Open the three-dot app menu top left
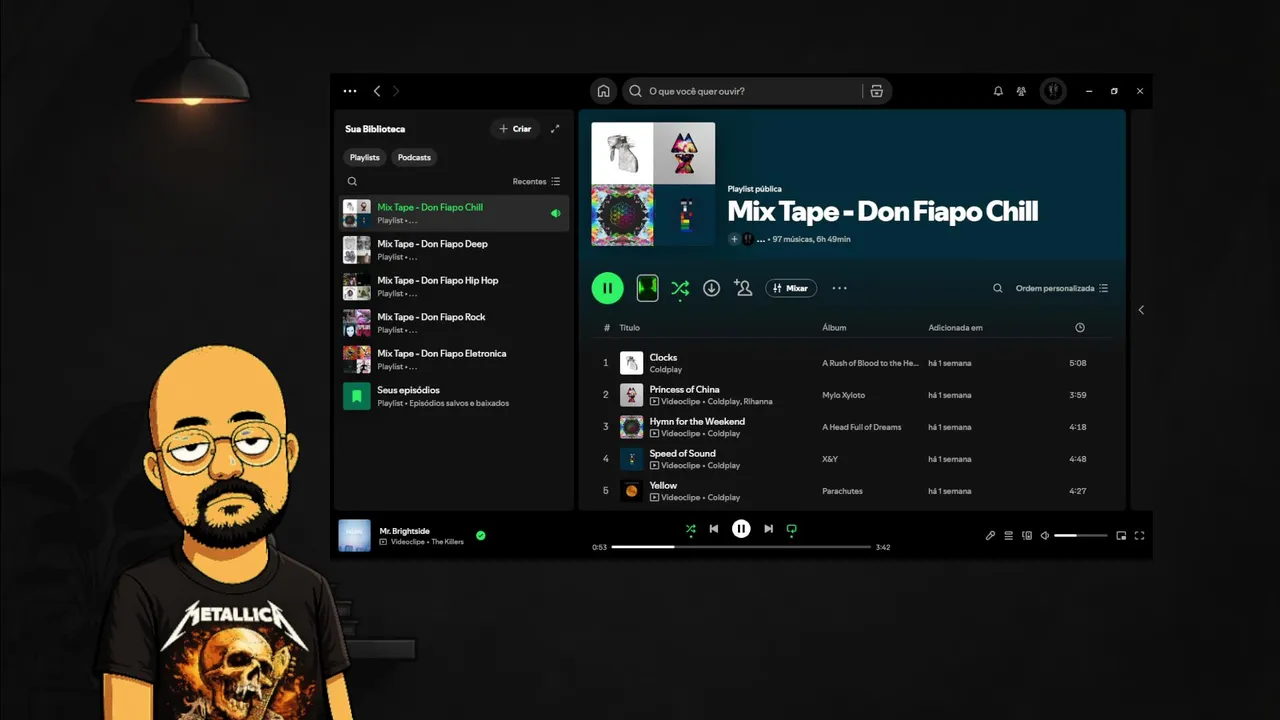The height and width of the screenshot is (720, 1280). pos(350,91)
